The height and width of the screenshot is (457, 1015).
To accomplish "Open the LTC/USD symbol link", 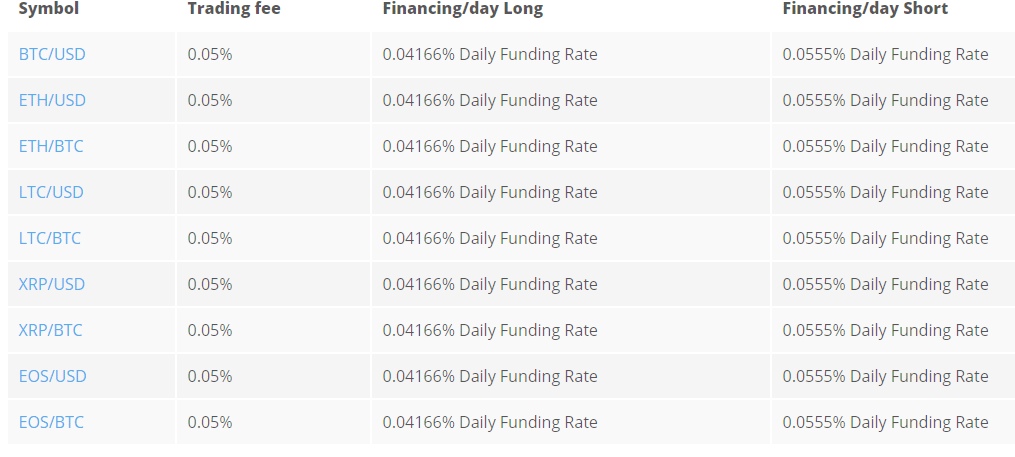I will (x=51, y=192).
